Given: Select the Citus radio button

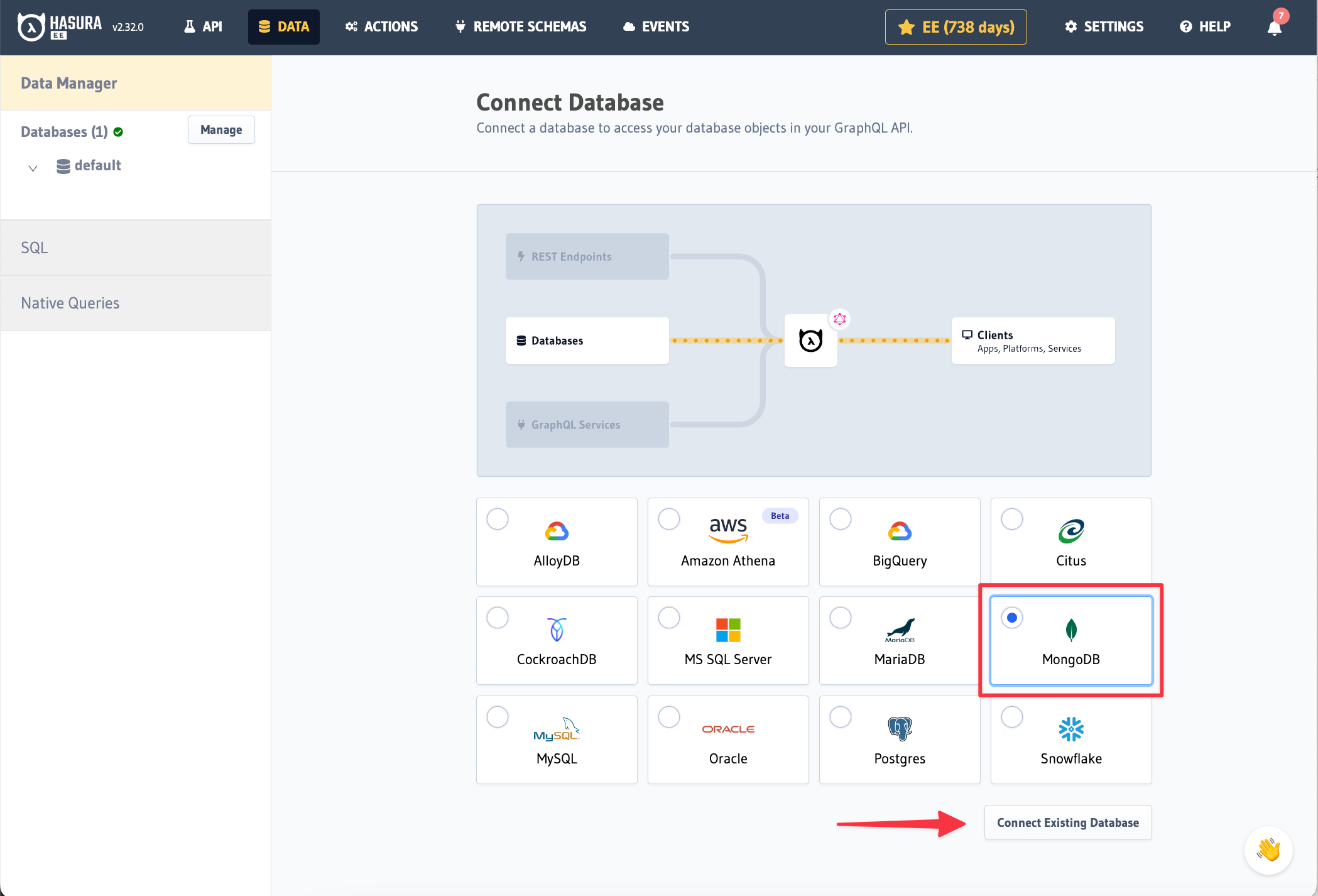Looking at the screenshot, I should pos(1012,519).
